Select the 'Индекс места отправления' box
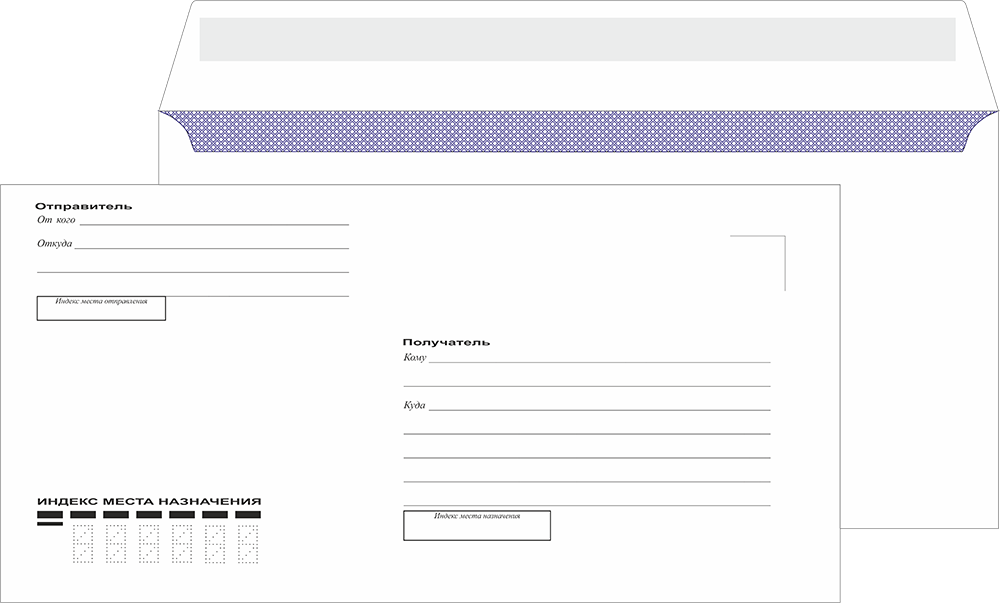The image size is (1000, 603). tap(101, 308)
